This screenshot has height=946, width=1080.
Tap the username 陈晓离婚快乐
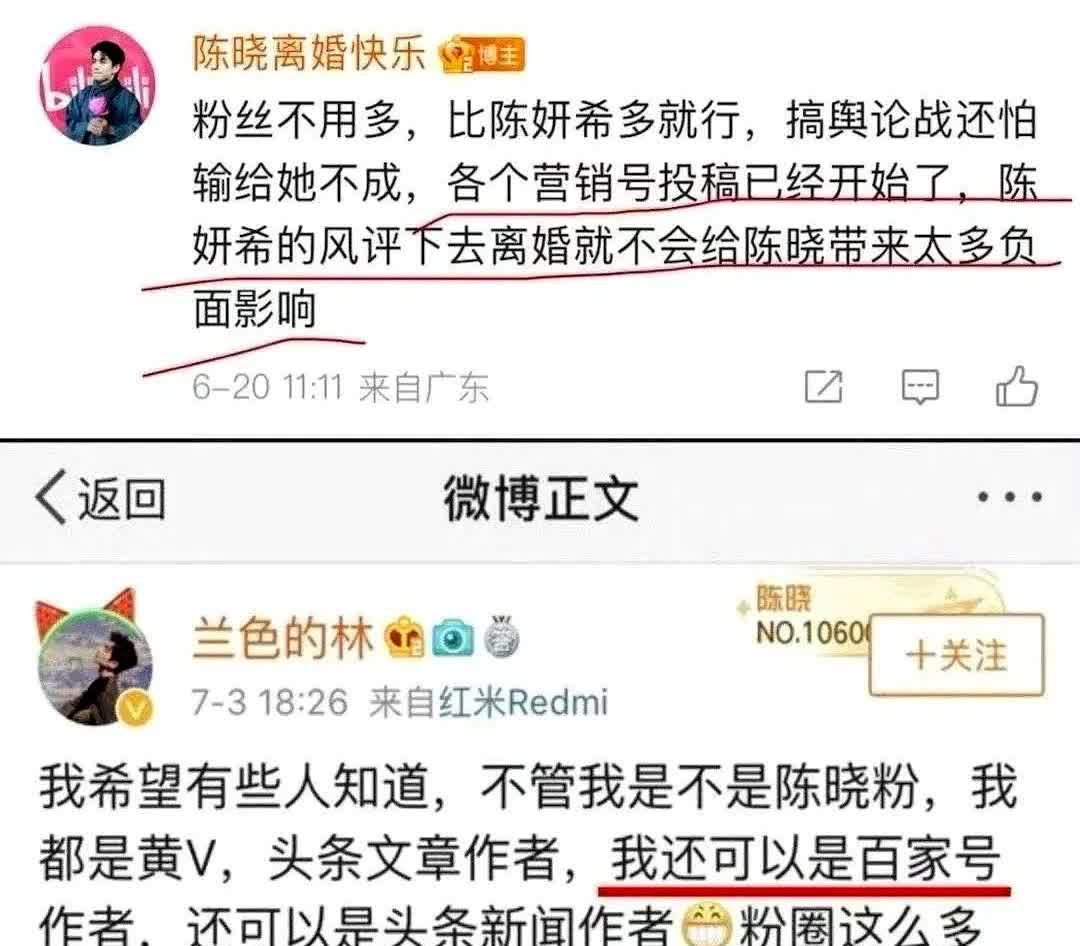point(309,53)
